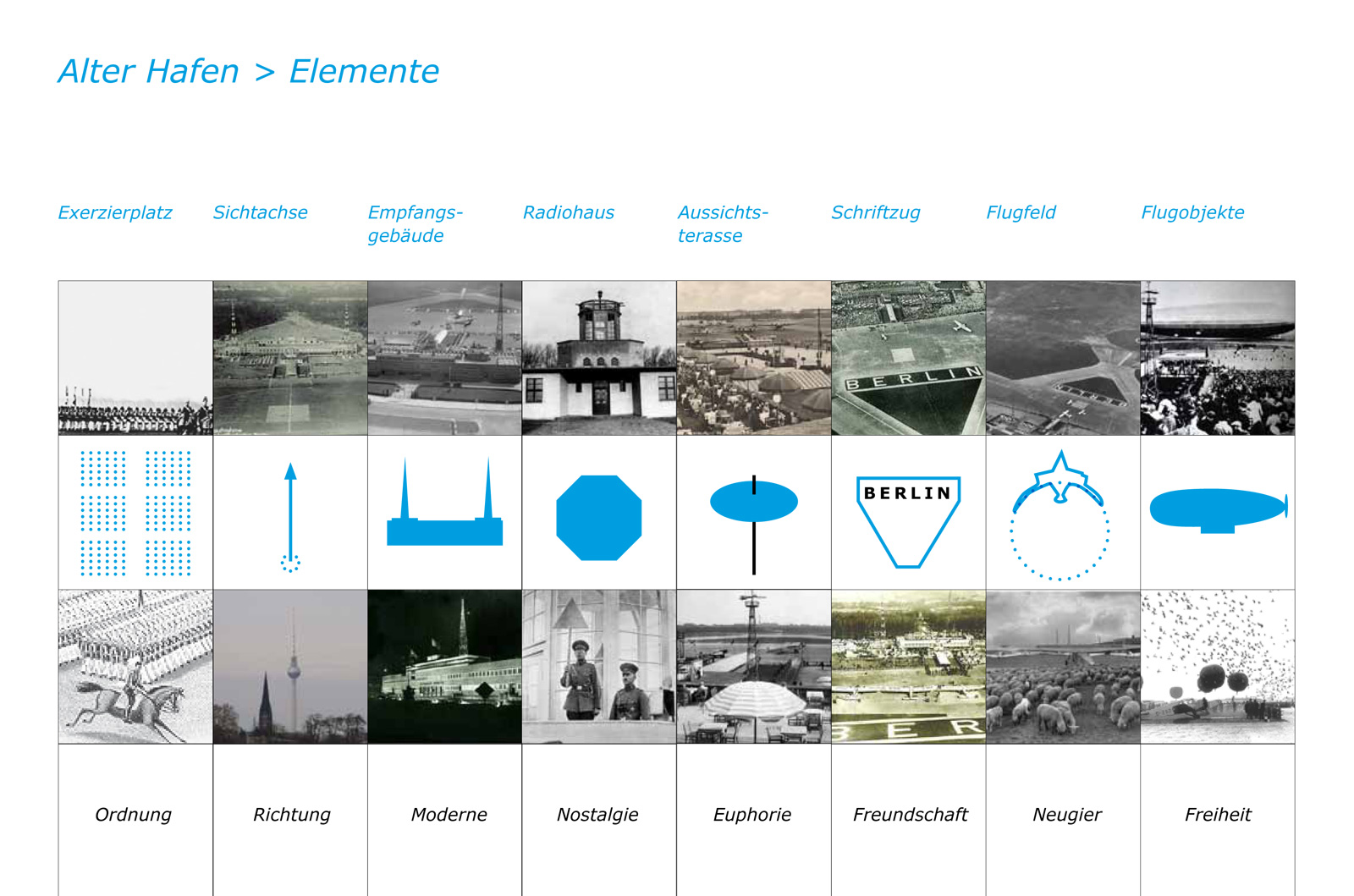Select the blue octagon icon
Image resolution: width=1354 pixels, height=896 pixels.
point(598,517)
